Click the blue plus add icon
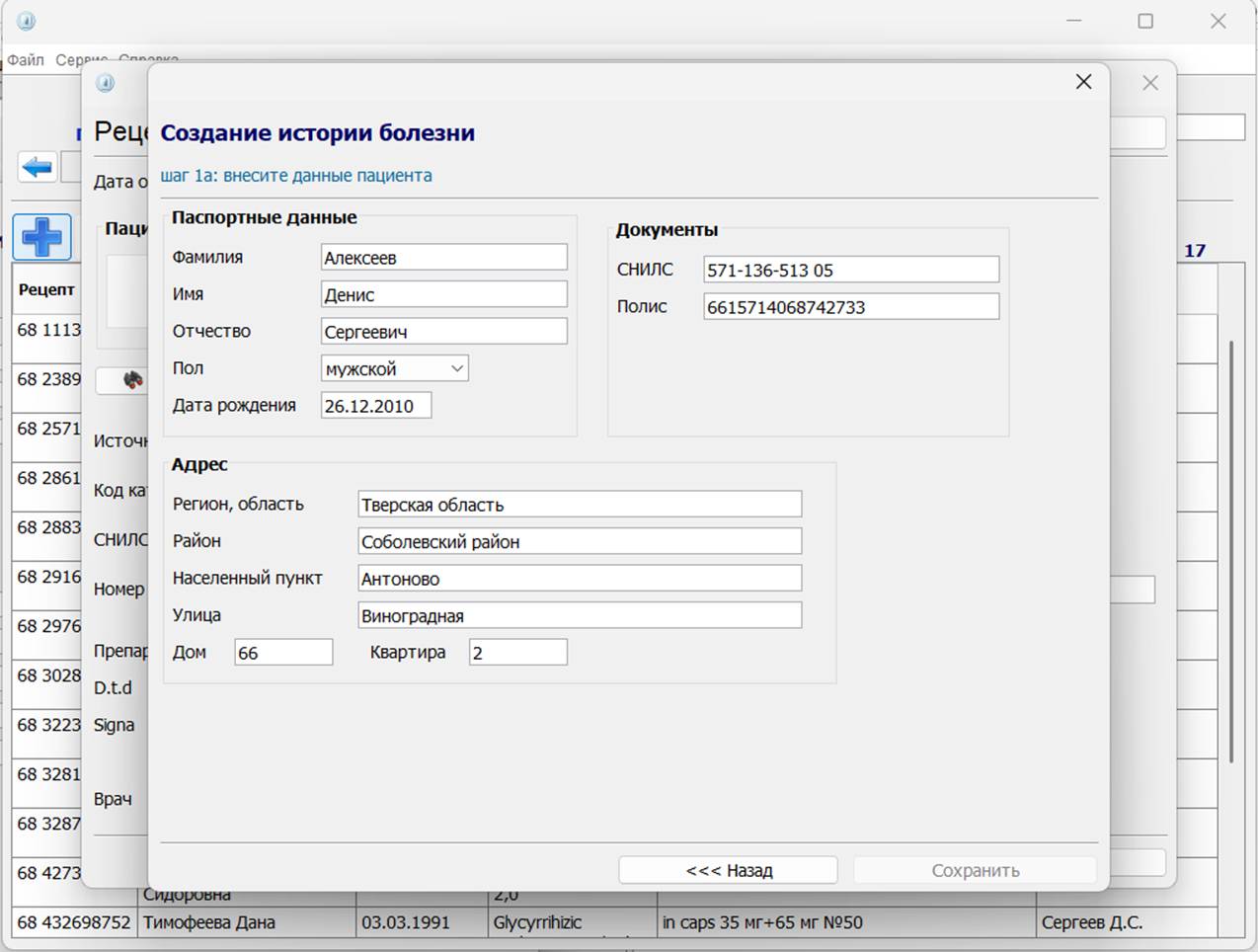This screenshot has height=952, width=1258. point(41,237)
